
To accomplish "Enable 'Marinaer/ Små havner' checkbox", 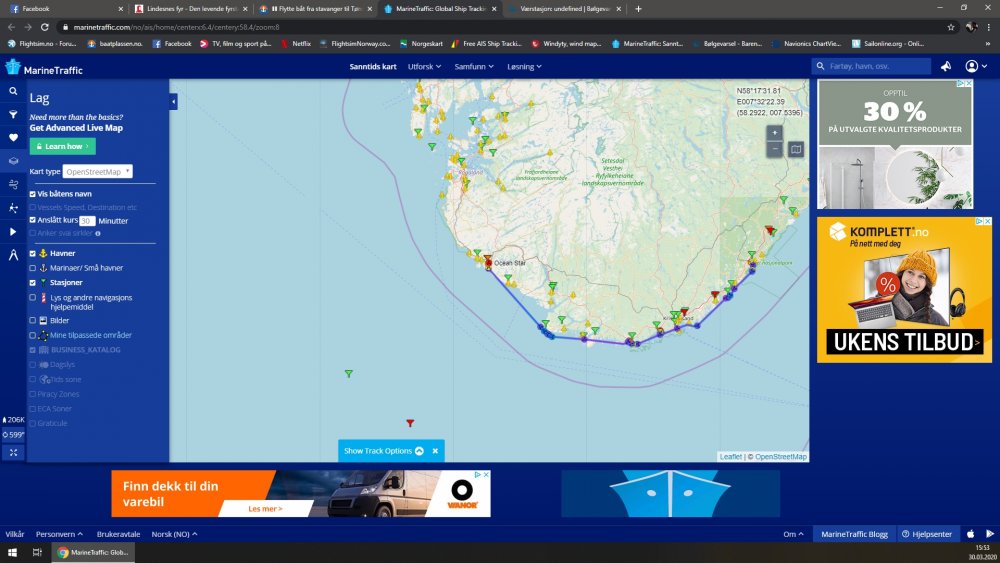I will tap(33, 268).
